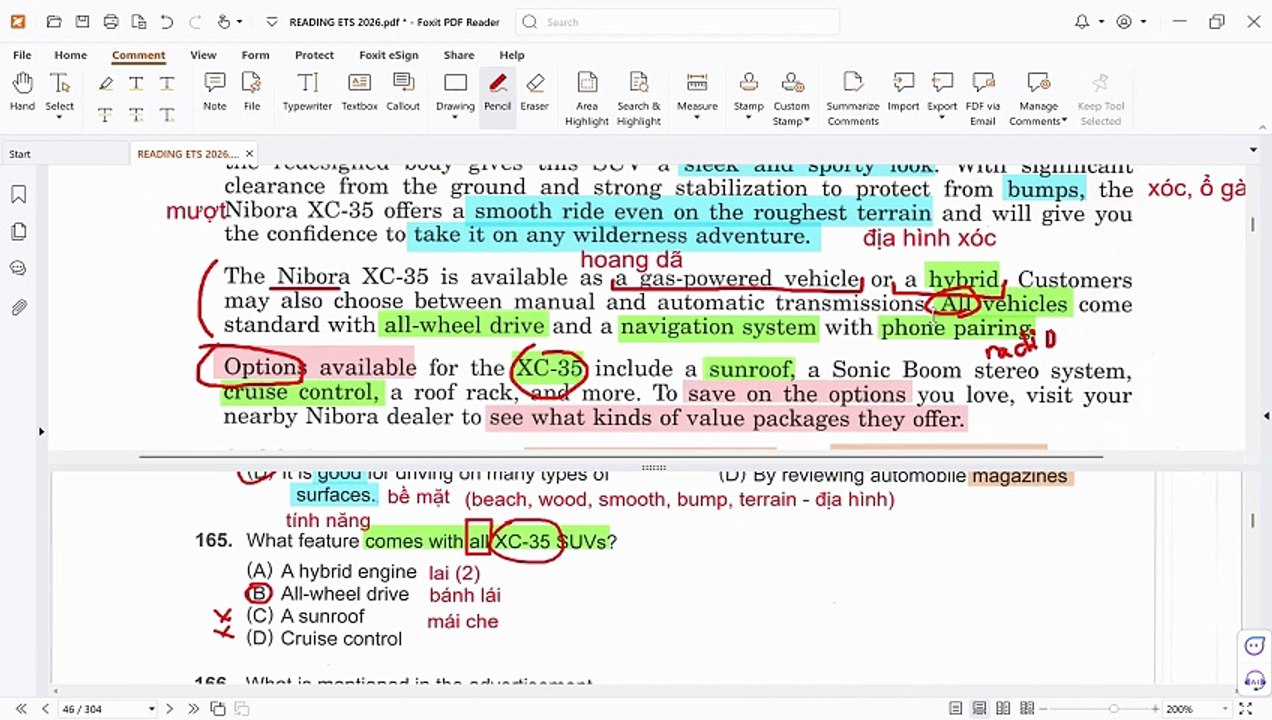
Task: Attach a File as comment
Action: [252, 92]
